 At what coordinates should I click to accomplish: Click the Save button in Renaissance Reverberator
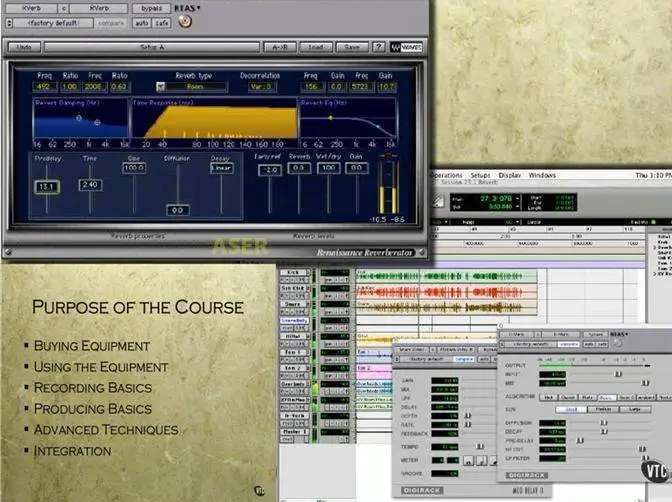coord(352,47)
